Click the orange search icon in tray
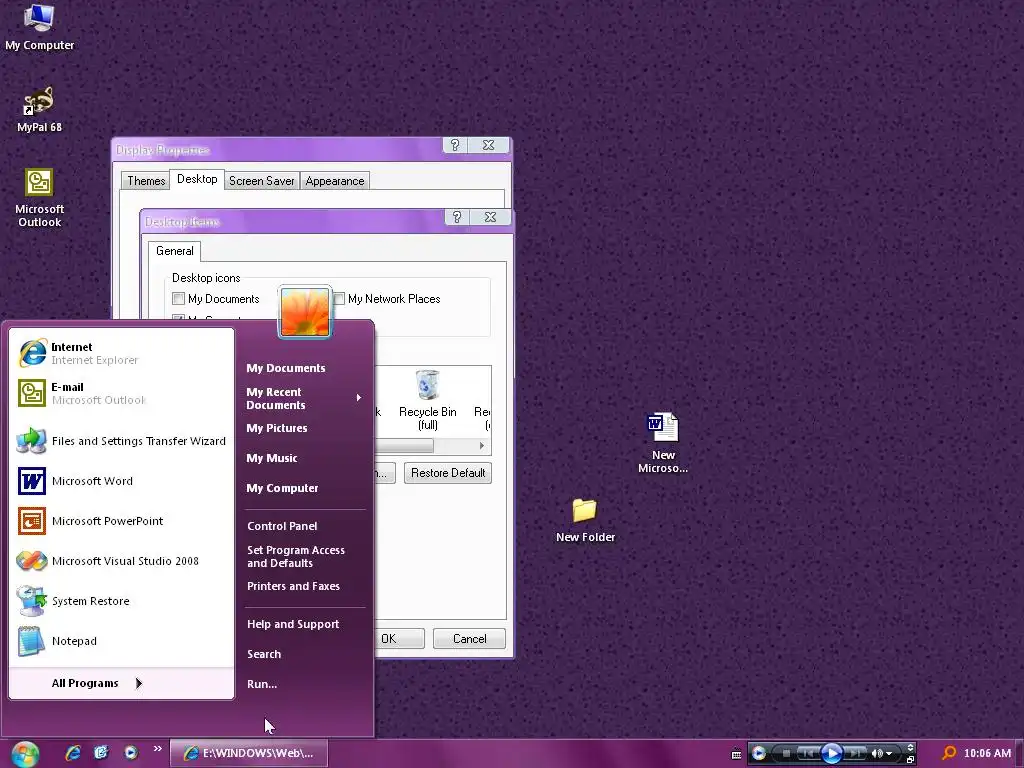 [950, 754]
